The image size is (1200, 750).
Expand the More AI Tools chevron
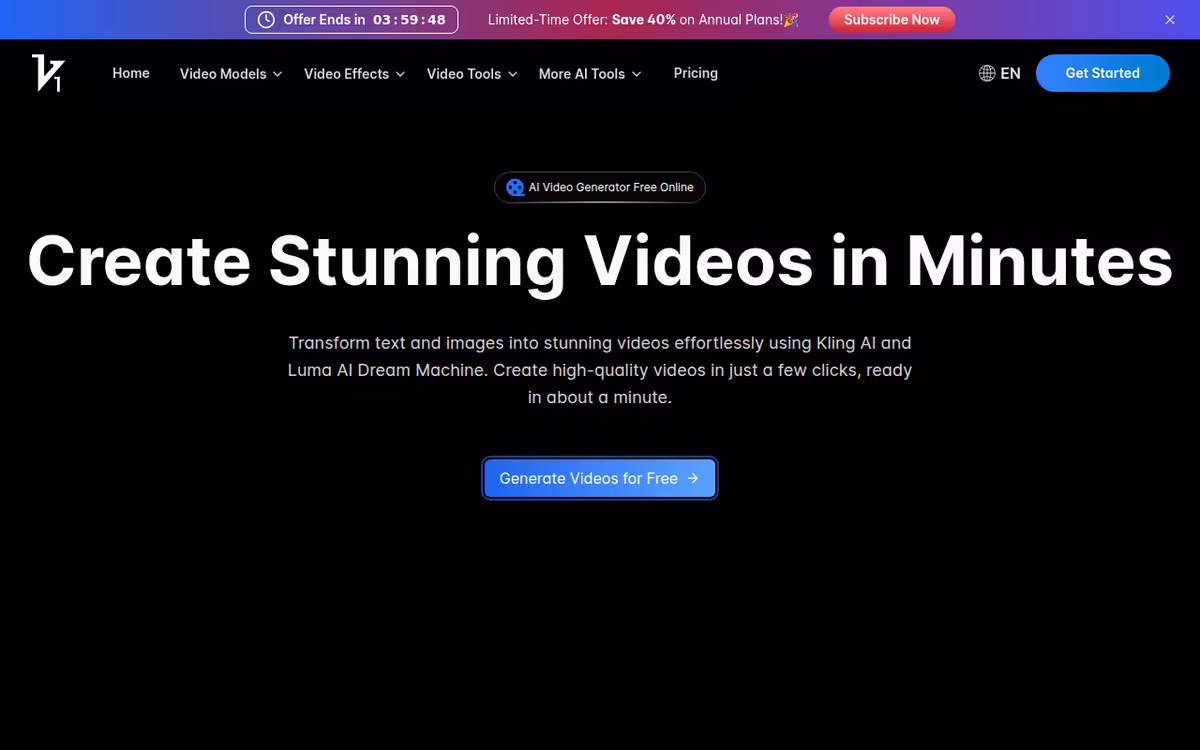pyautogui.click(x=636, y=74)
